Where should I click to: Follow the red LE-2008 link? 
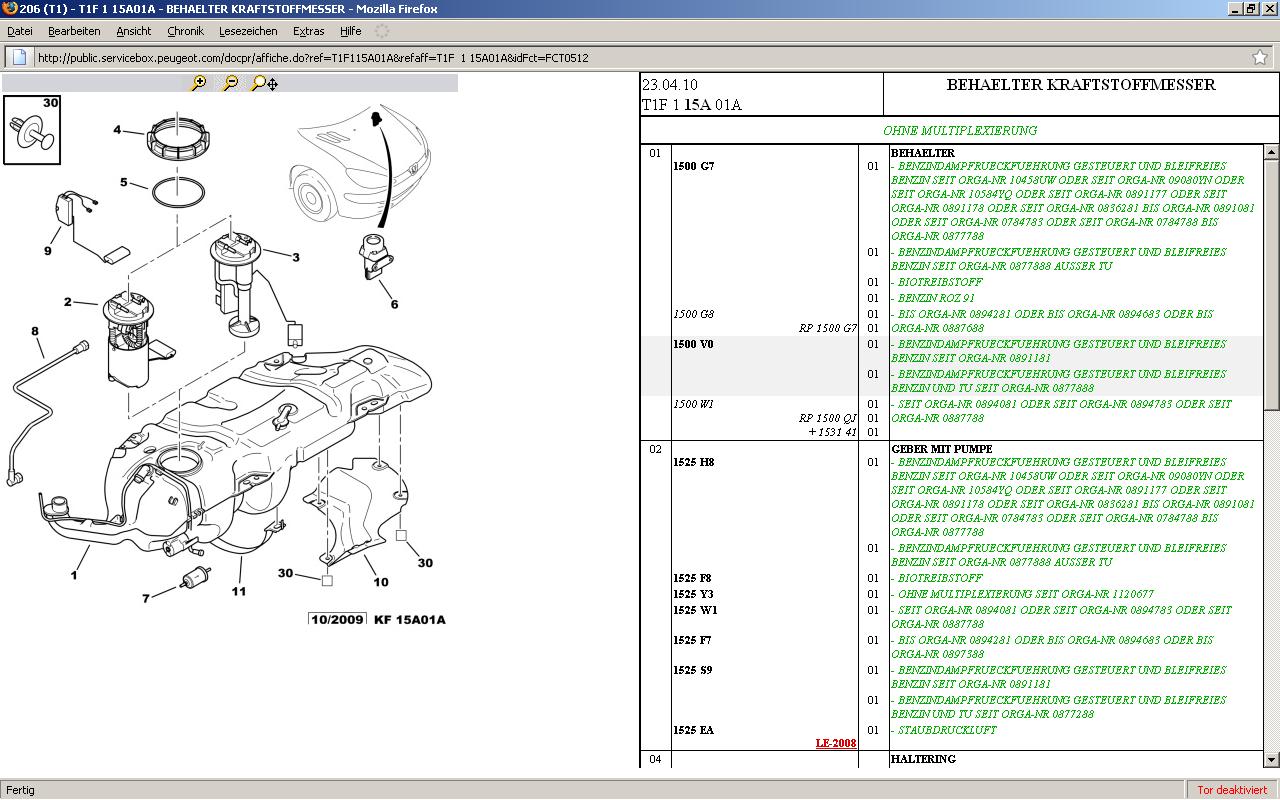coord(836,743)
